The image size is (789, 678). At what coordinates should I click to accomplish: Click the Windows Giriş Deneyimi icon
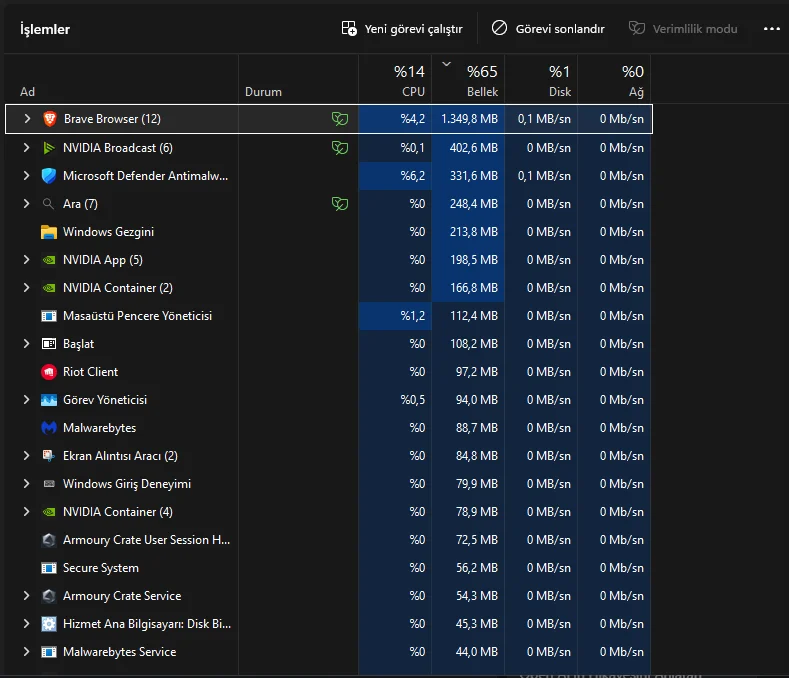click(x=49, y=484)
